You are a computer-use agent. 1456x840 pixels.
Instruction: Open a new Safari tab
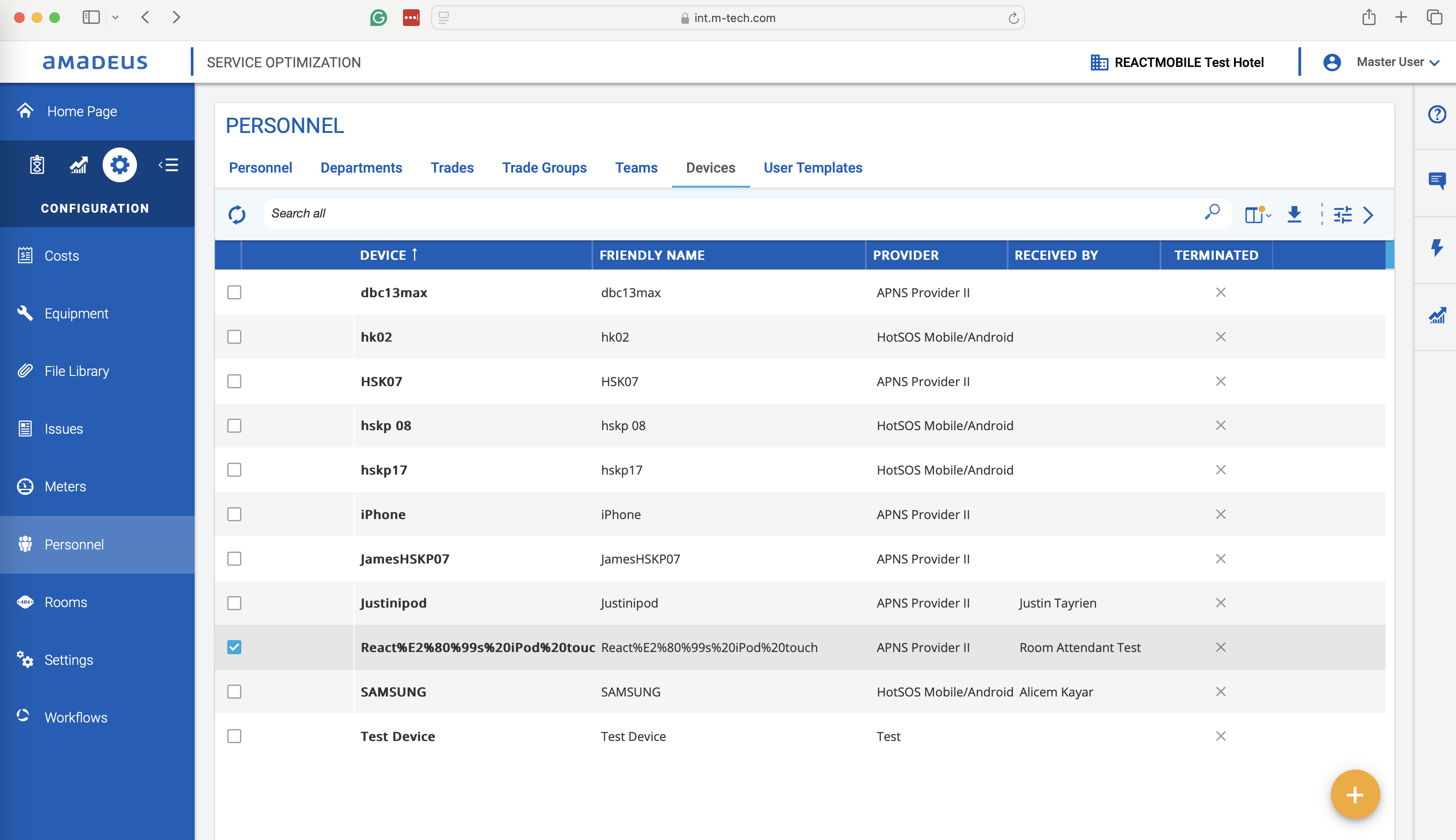(1401, 17)
